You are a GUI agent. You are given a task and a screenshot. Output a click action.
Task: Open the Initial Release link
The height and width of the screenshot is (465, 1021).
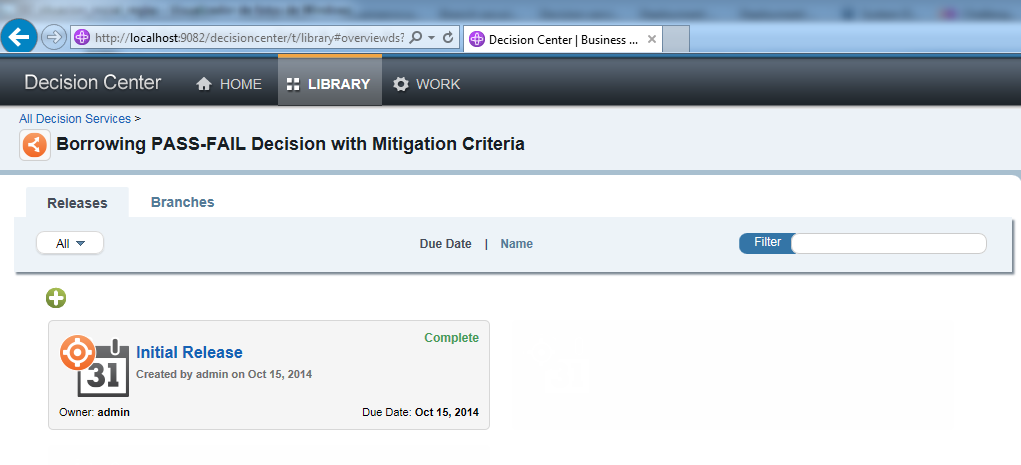pyautogui.click(x=189, y=352)
